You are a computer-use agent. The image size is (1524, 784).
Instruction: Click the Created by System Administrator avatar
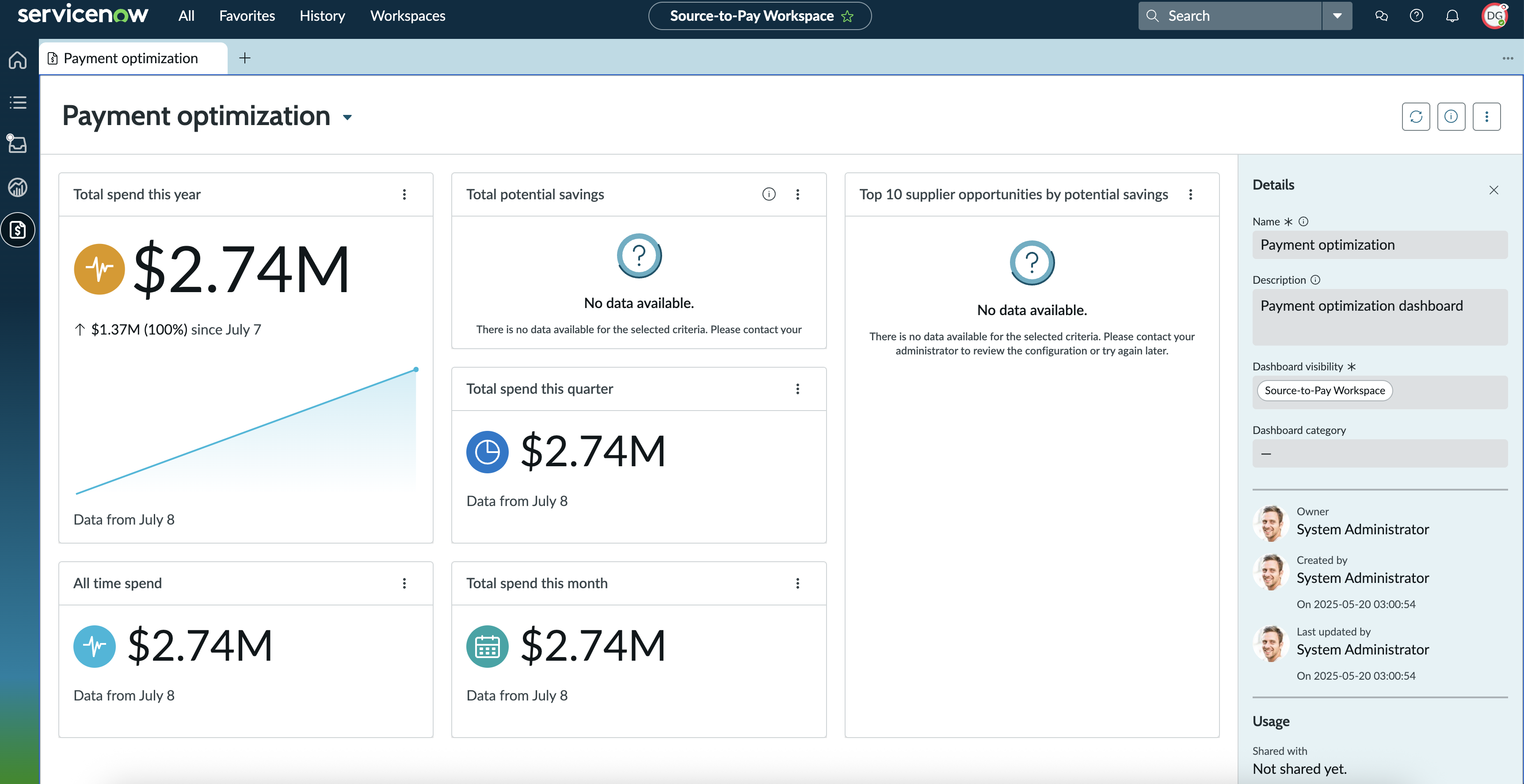1271,572
